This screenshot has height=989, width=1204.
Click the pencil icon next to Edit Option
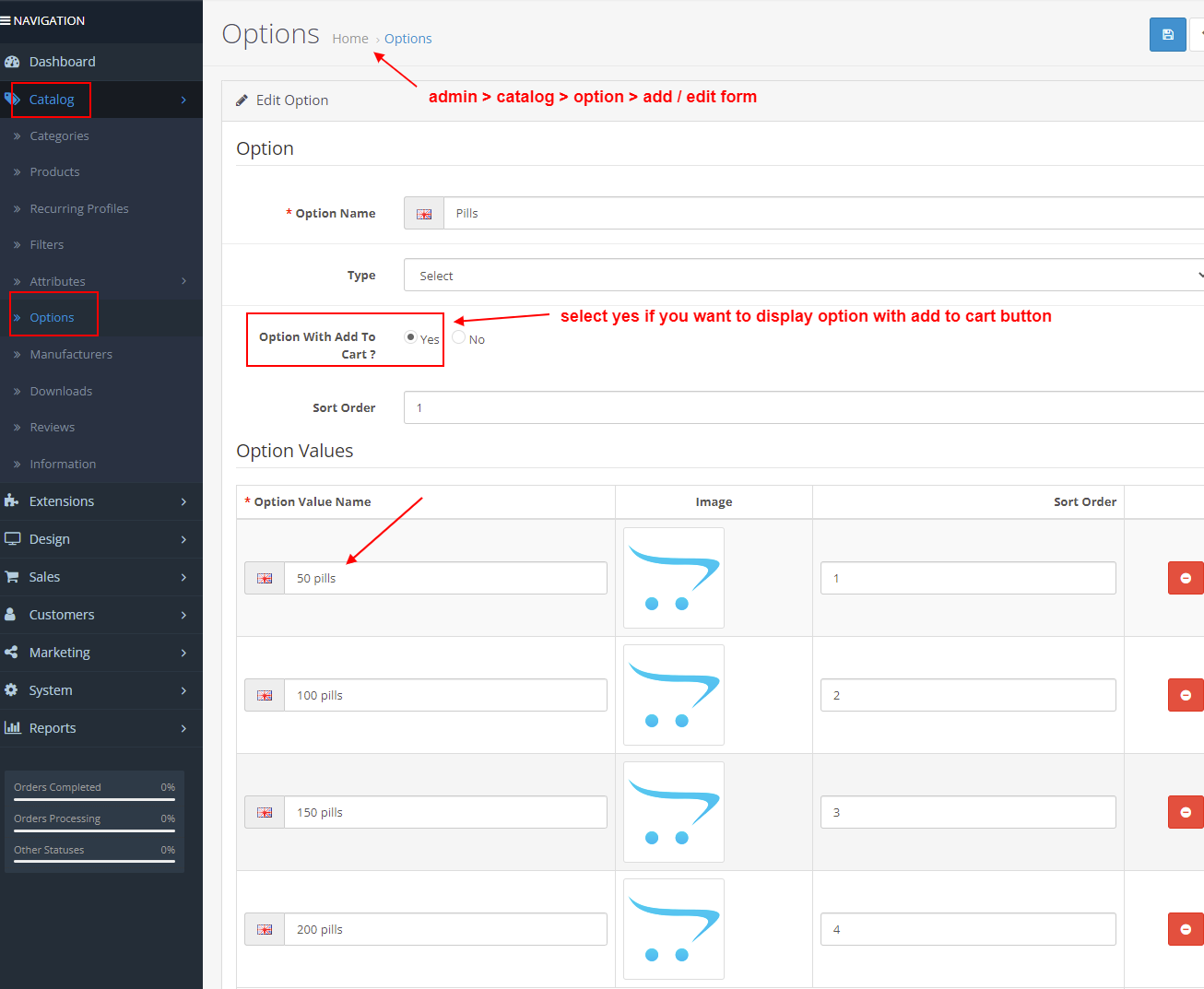[242, 100]
